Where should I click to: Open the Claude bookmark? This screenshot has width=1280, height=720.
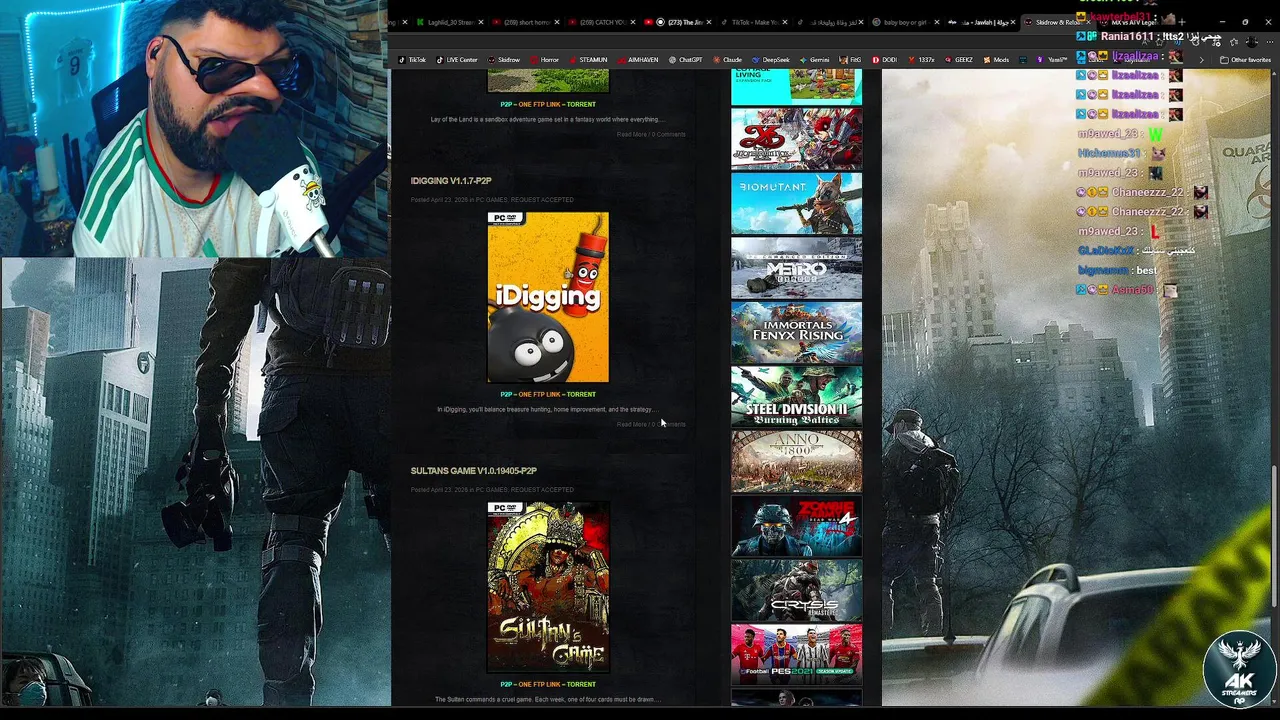click(727, 60)
